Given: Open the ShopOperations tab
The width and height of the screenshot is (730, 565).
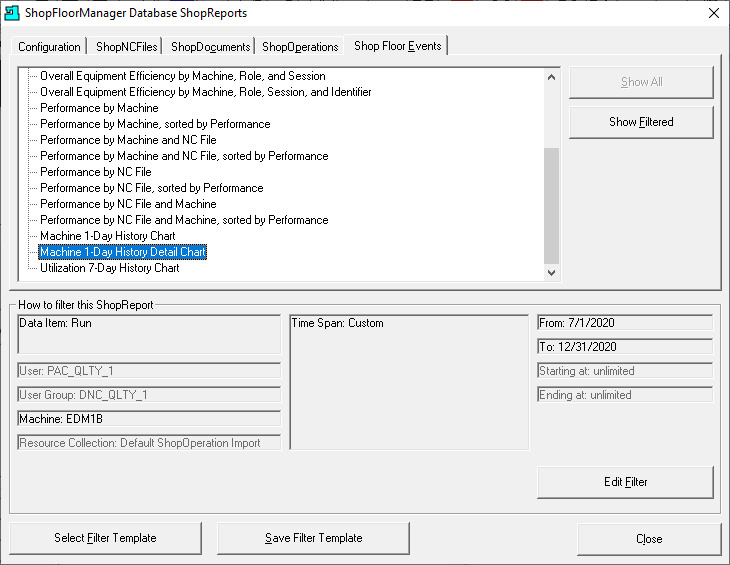Looking at the screenshot, I should (x=300, y=47).
